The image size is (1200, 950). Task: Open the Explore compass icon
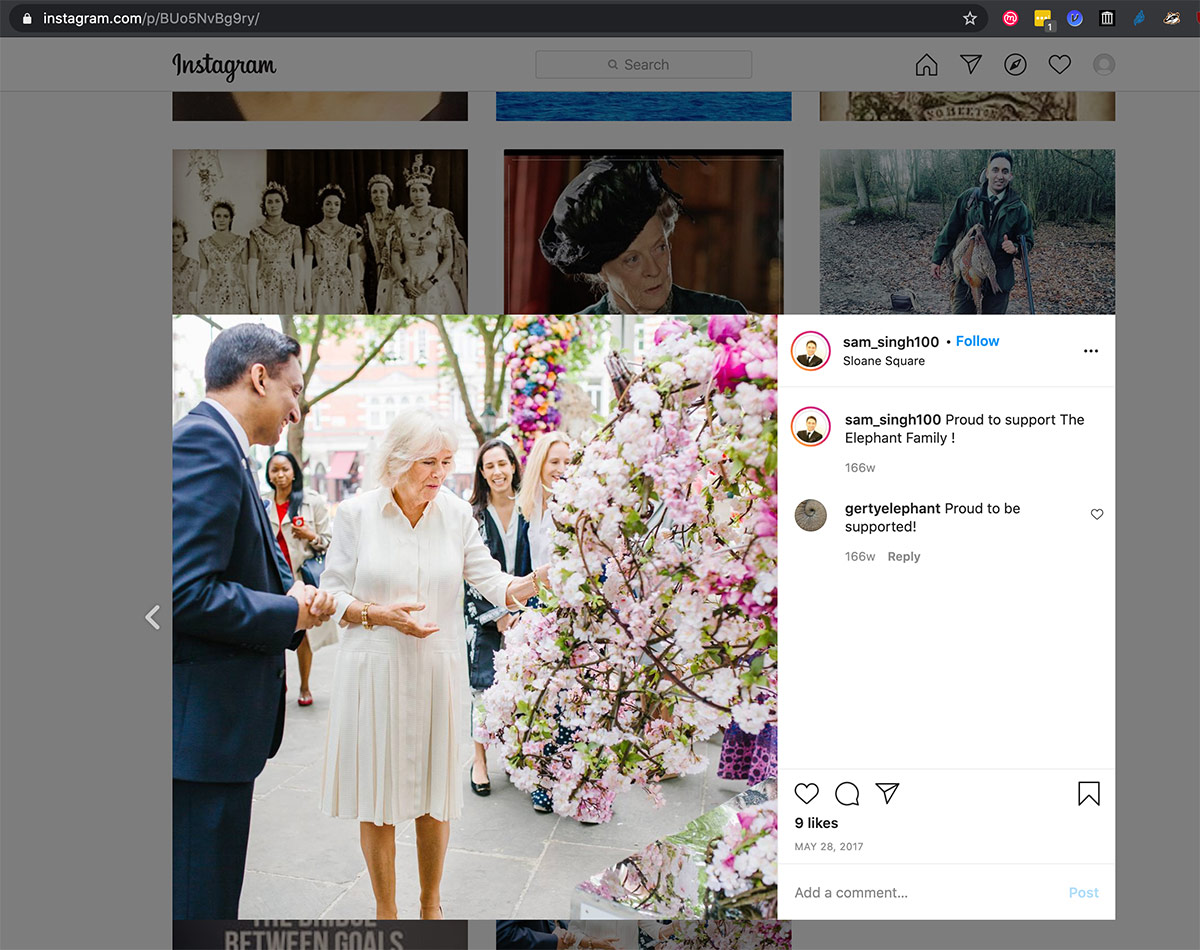point(1014,64)
